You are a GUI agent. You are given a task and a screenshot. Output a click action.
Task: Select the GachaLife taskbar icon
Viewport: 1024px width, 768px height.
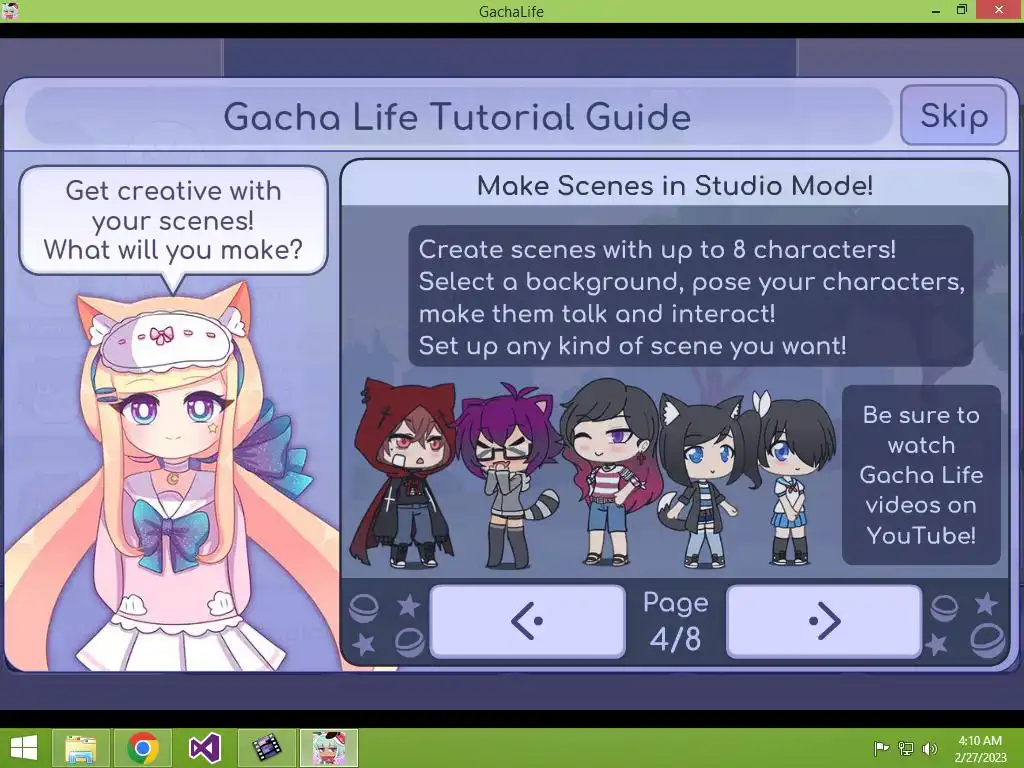tap(328, 748)
